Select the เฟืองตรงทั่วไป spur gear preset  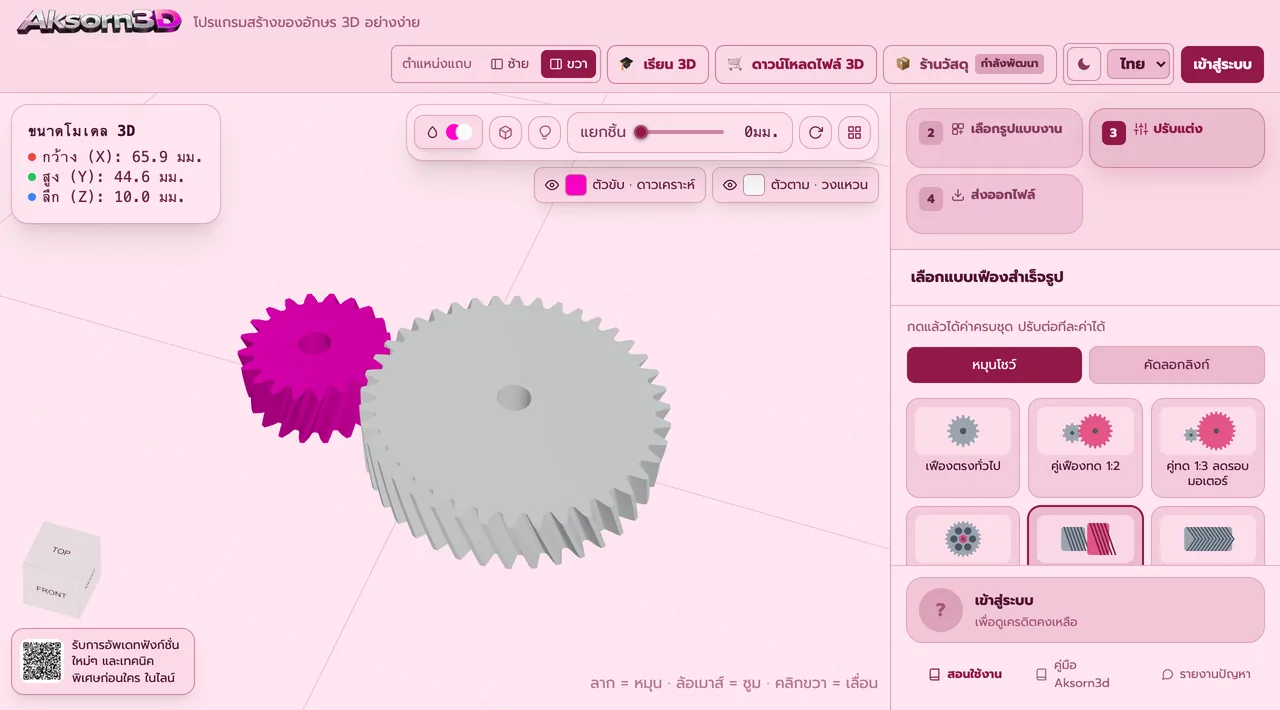(963, 448)
